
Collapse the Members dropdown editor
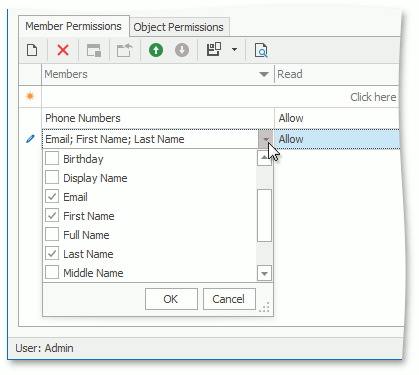tap(266, 139)
